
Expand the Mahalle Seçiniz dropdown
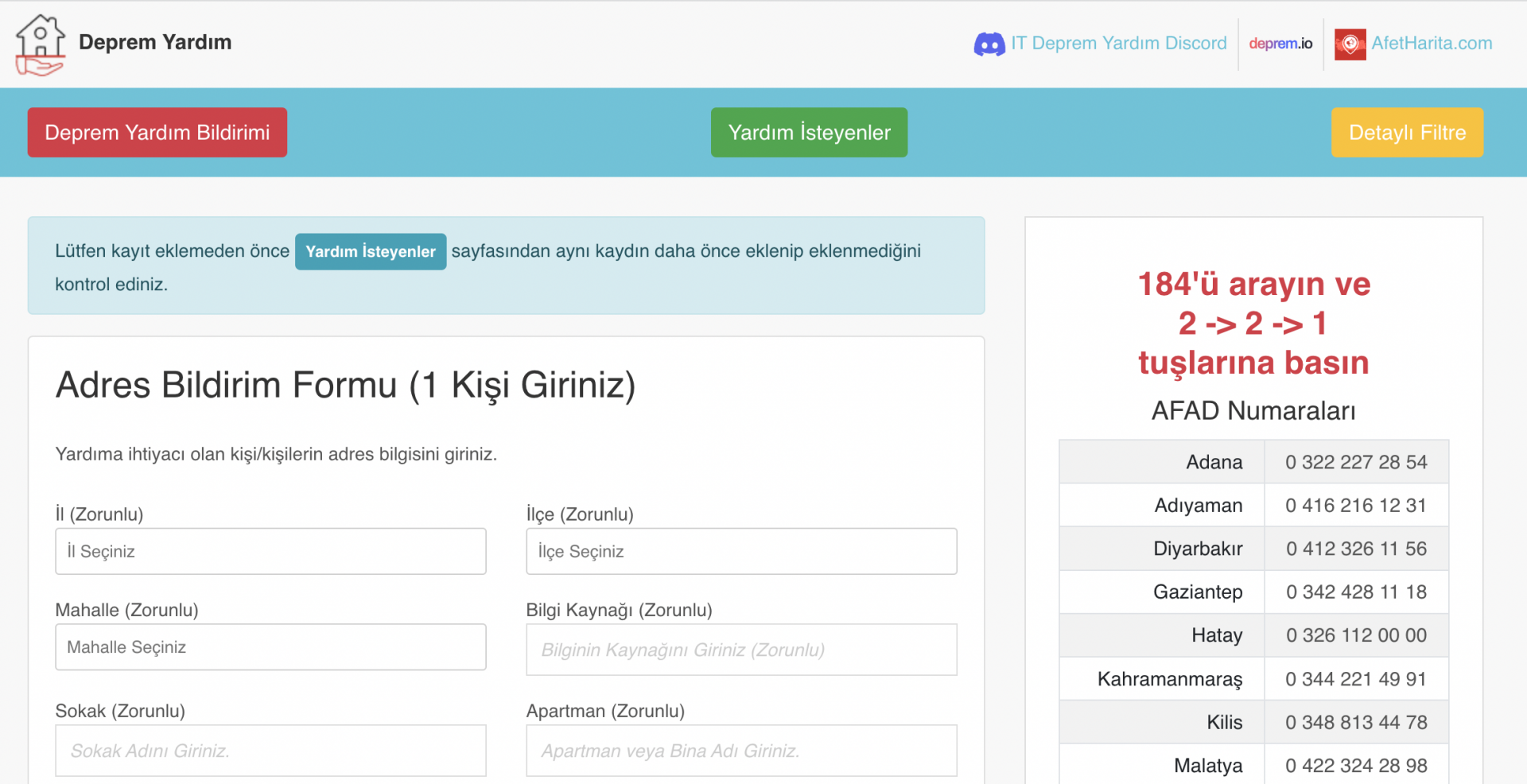[270, 647]
